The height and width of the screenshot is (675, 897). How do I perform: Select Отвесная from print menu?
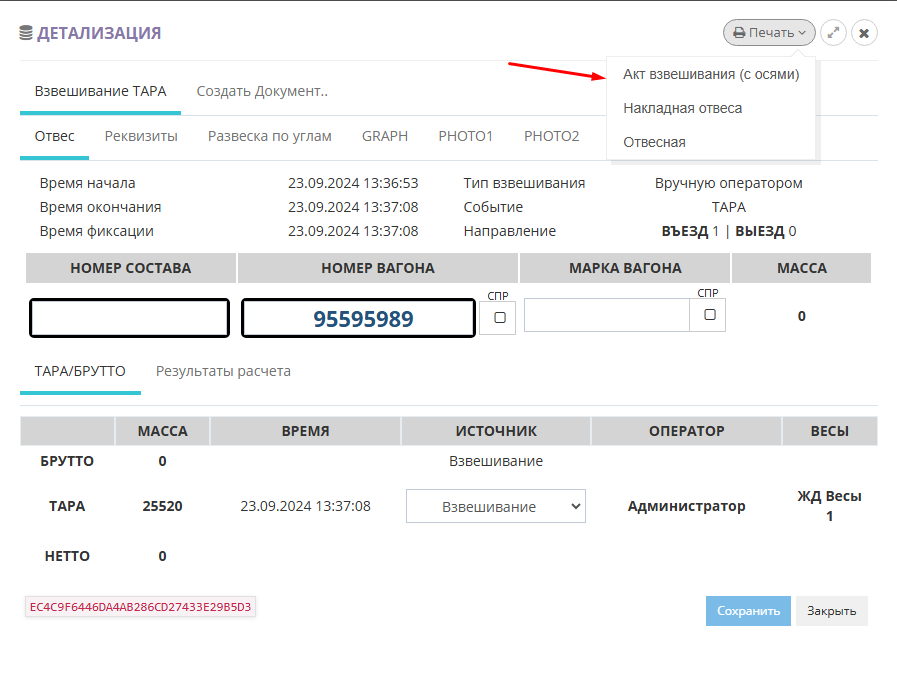point(654,142)
